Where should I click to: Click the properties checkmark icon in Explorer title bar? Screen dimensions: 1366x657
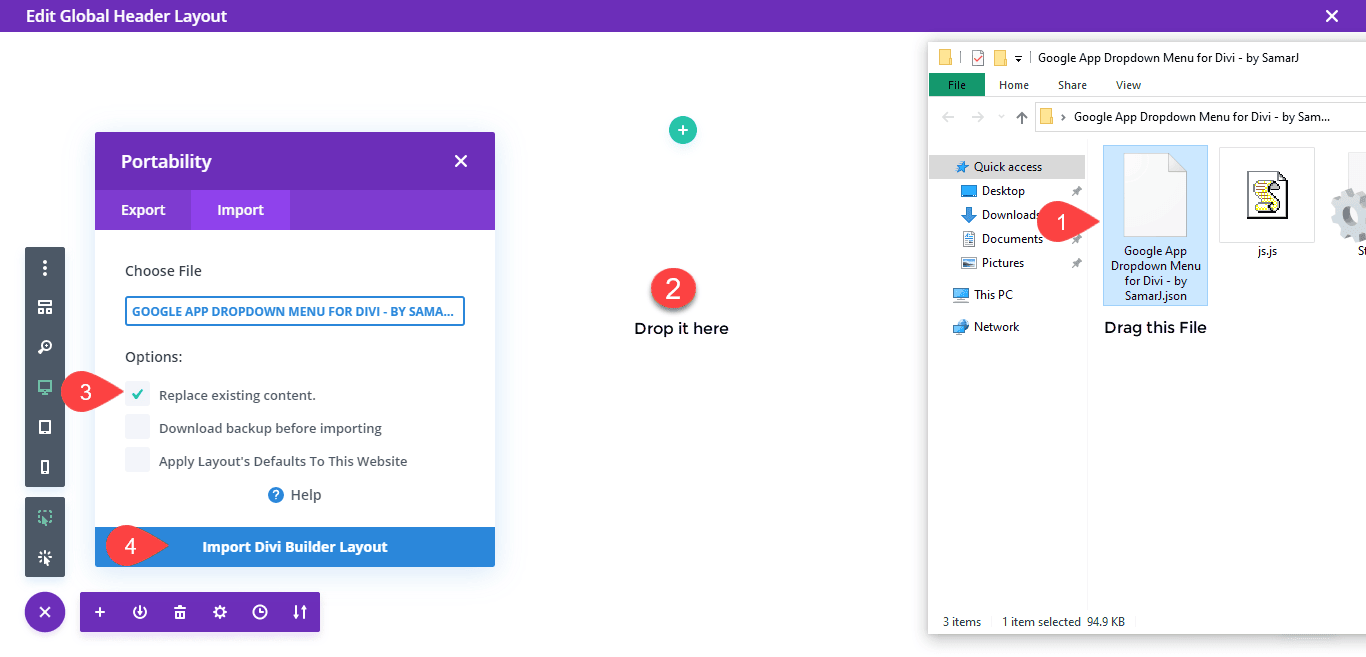point(978,58)
